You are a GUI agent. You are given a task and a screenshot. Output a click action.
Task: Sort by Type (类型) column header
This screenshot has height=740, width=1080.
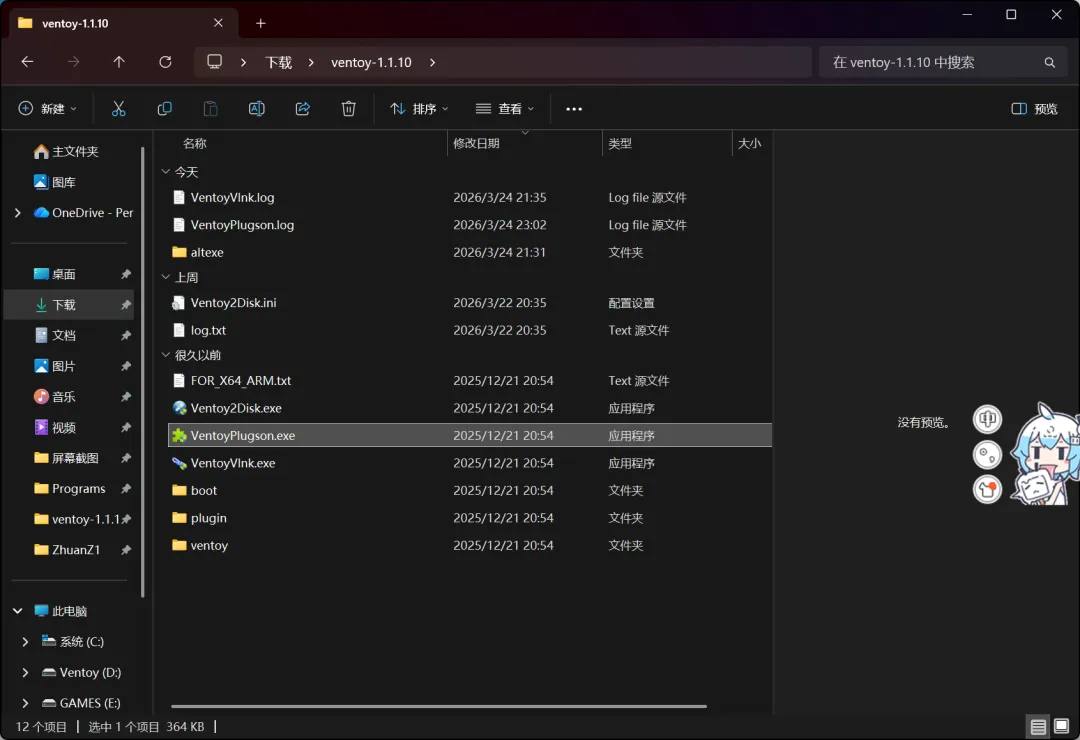click(620, 143)
